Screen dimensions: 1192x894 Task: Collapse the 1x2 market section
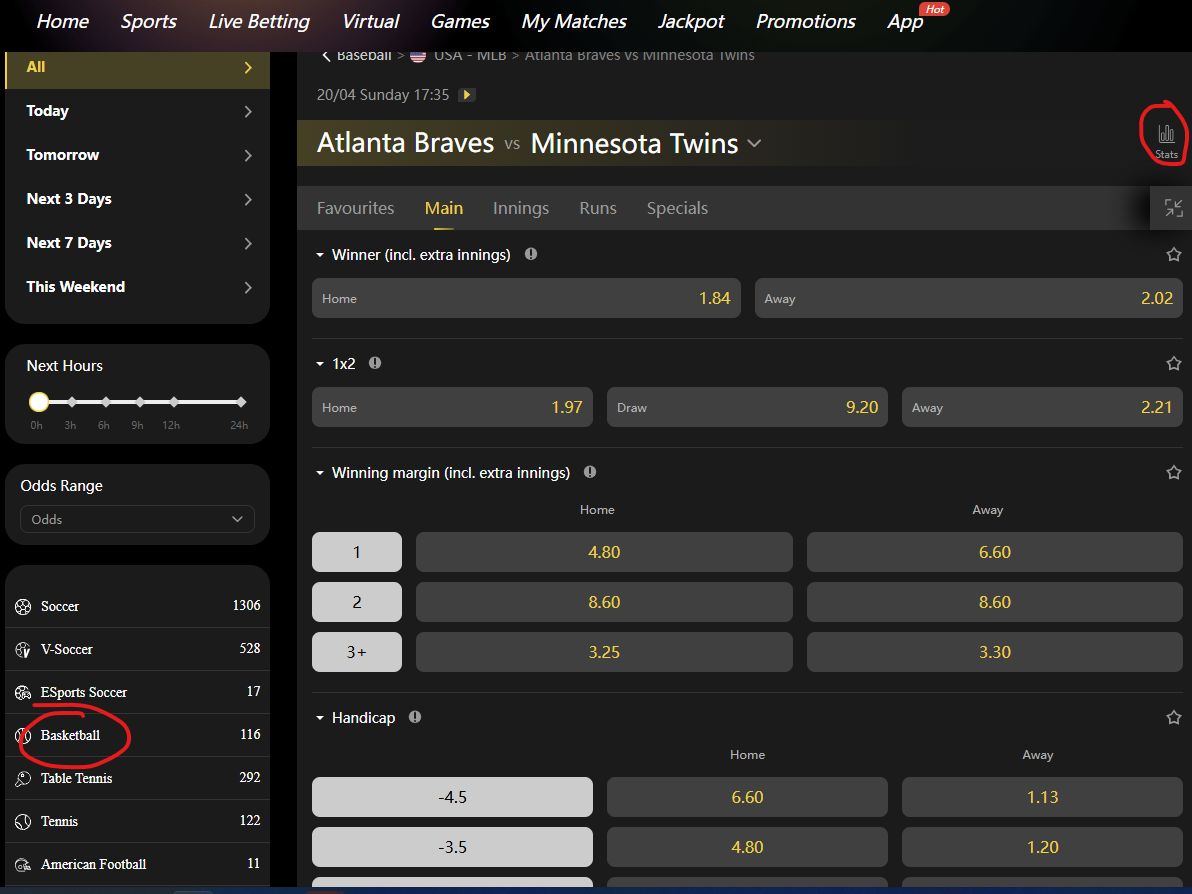pyautogui.click(x=320, y=363)
